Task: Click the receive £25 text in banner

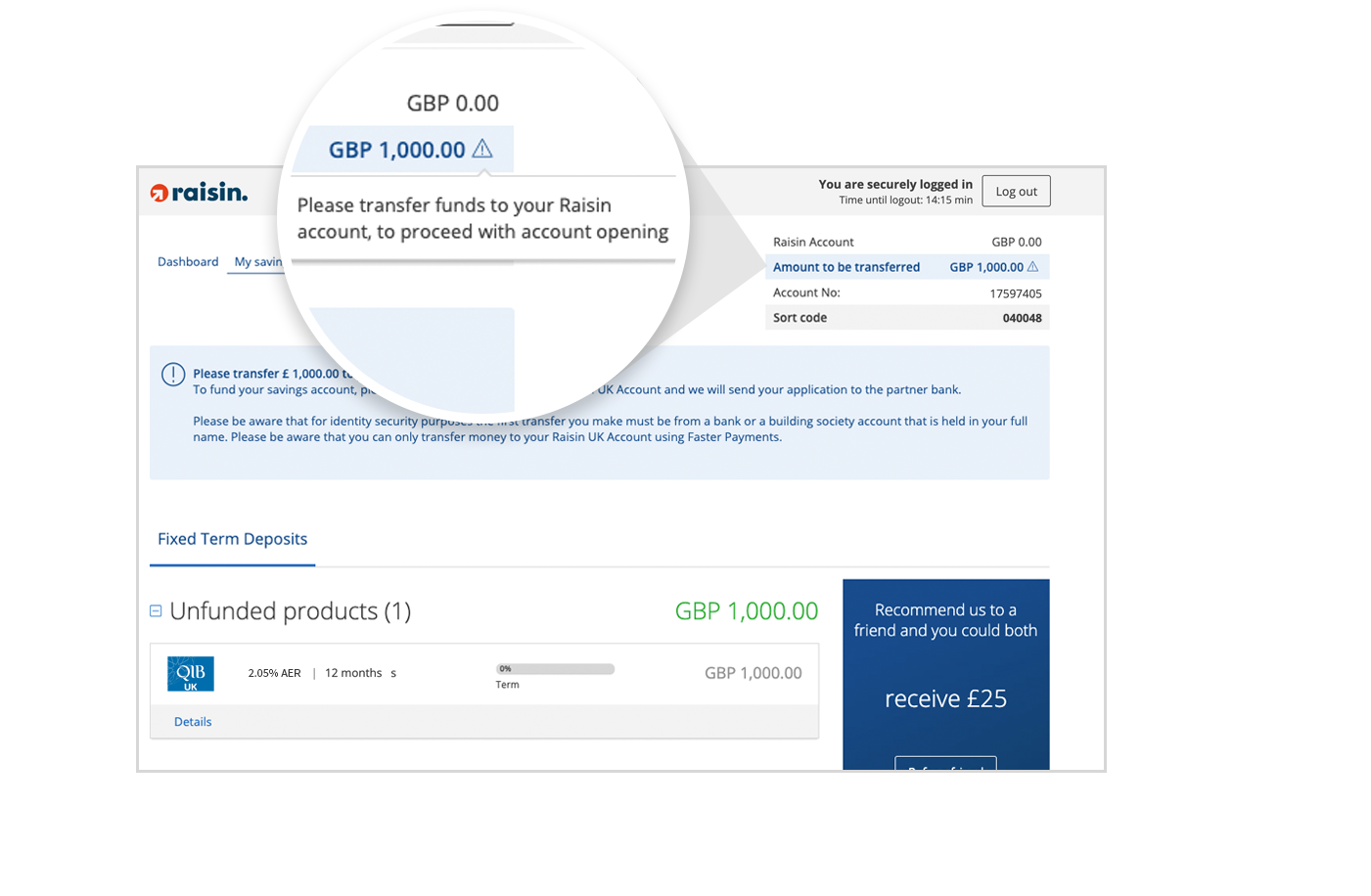Action: click(945, 698)
